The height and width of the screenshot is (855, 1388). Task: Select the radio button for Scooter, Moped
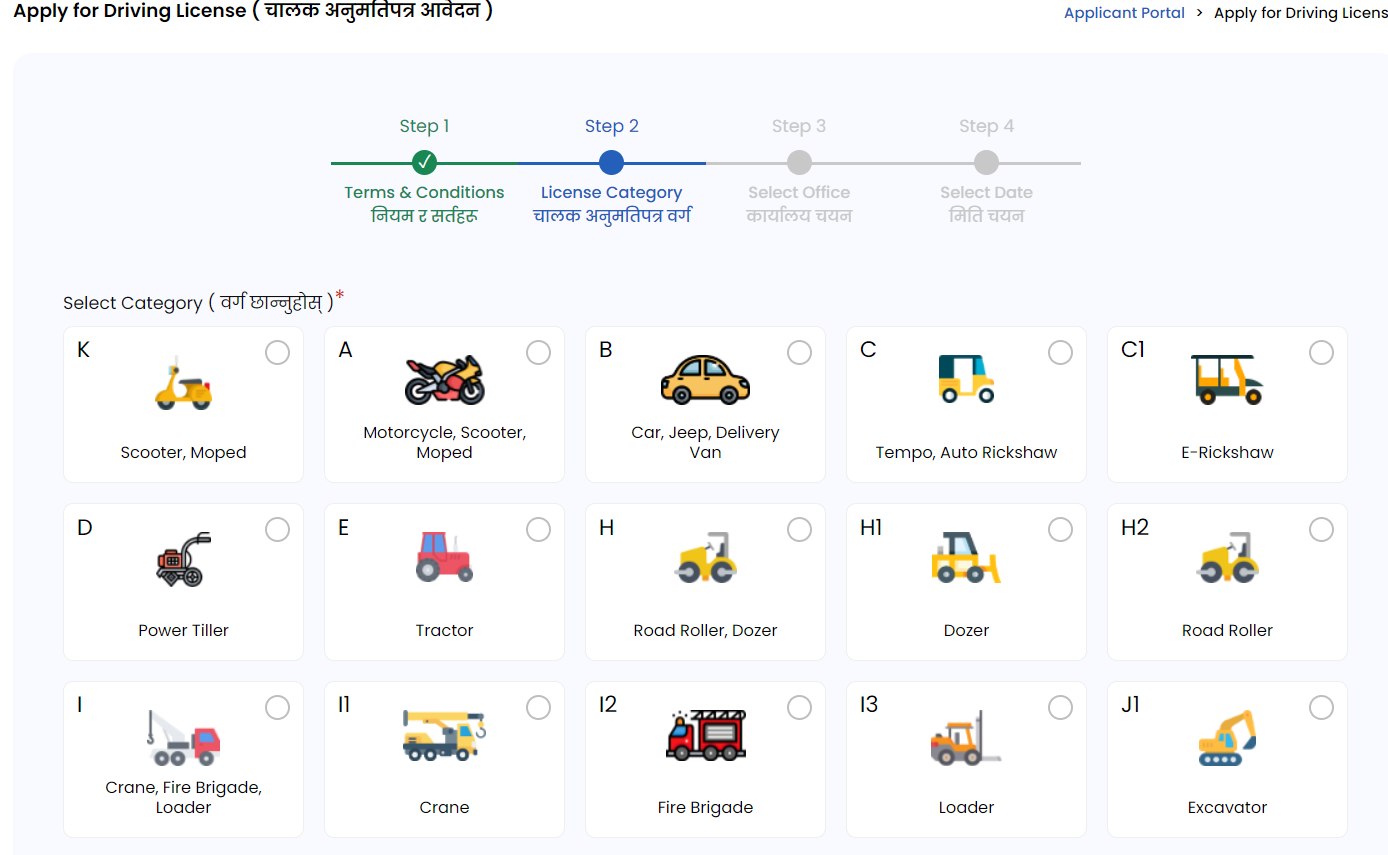point(277,352)
